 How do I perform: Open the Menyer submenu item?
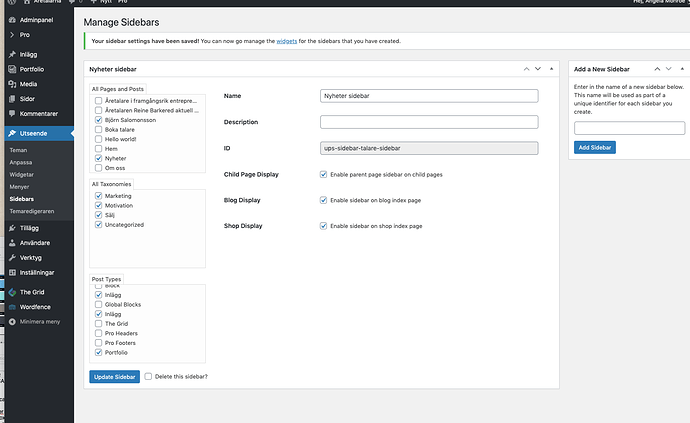point(19,187)
